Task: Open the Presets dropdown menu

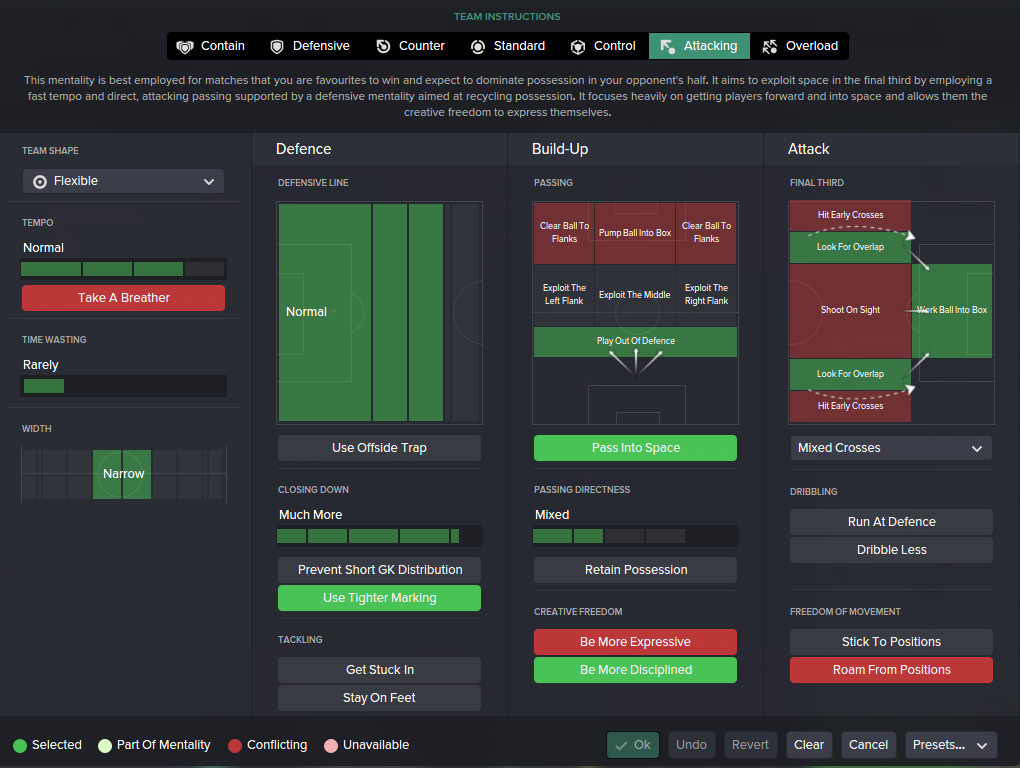Action: pos(950,745)
